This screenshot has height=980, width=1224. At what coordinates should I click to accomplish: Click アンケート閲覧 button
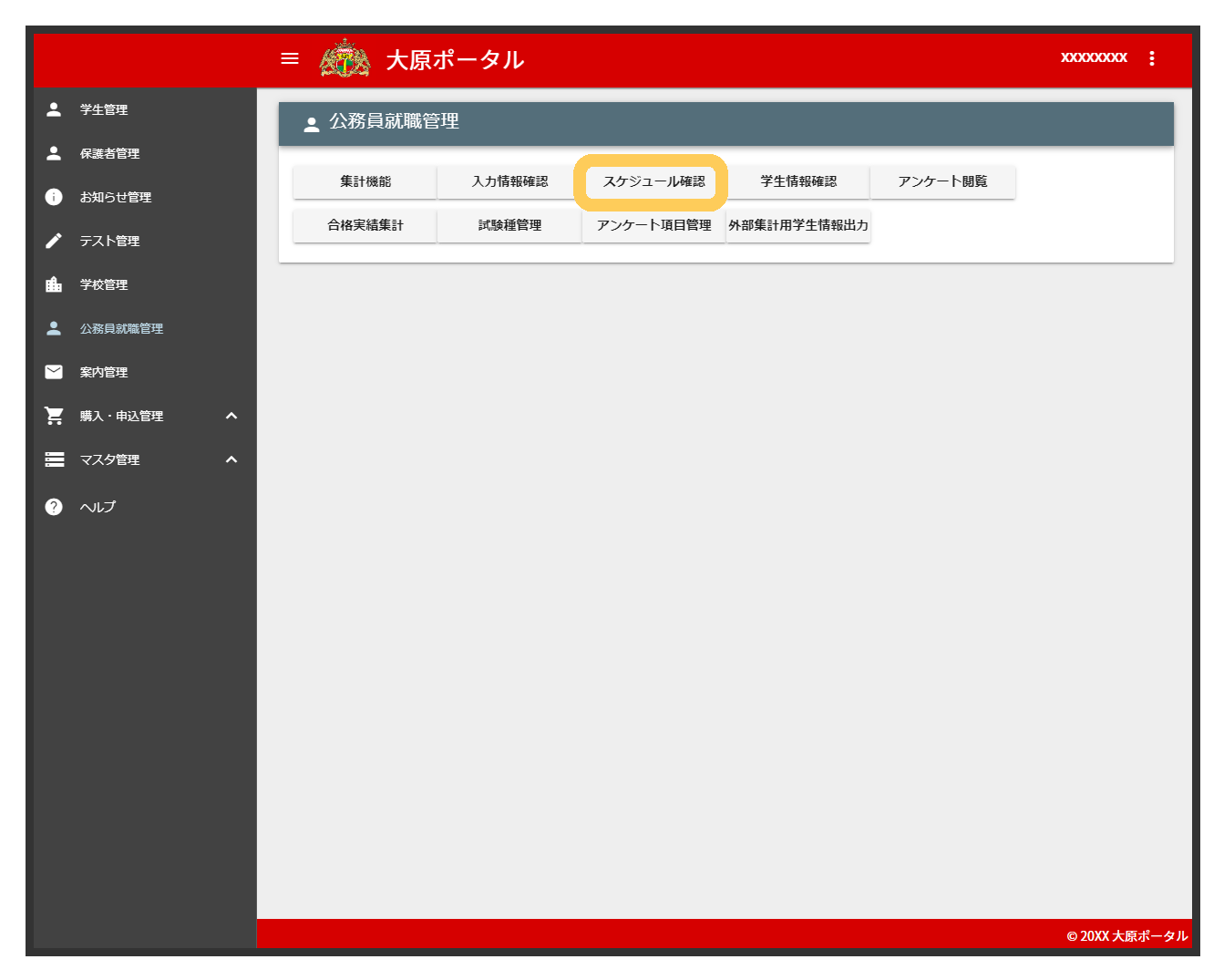click(x=942, y=181)
